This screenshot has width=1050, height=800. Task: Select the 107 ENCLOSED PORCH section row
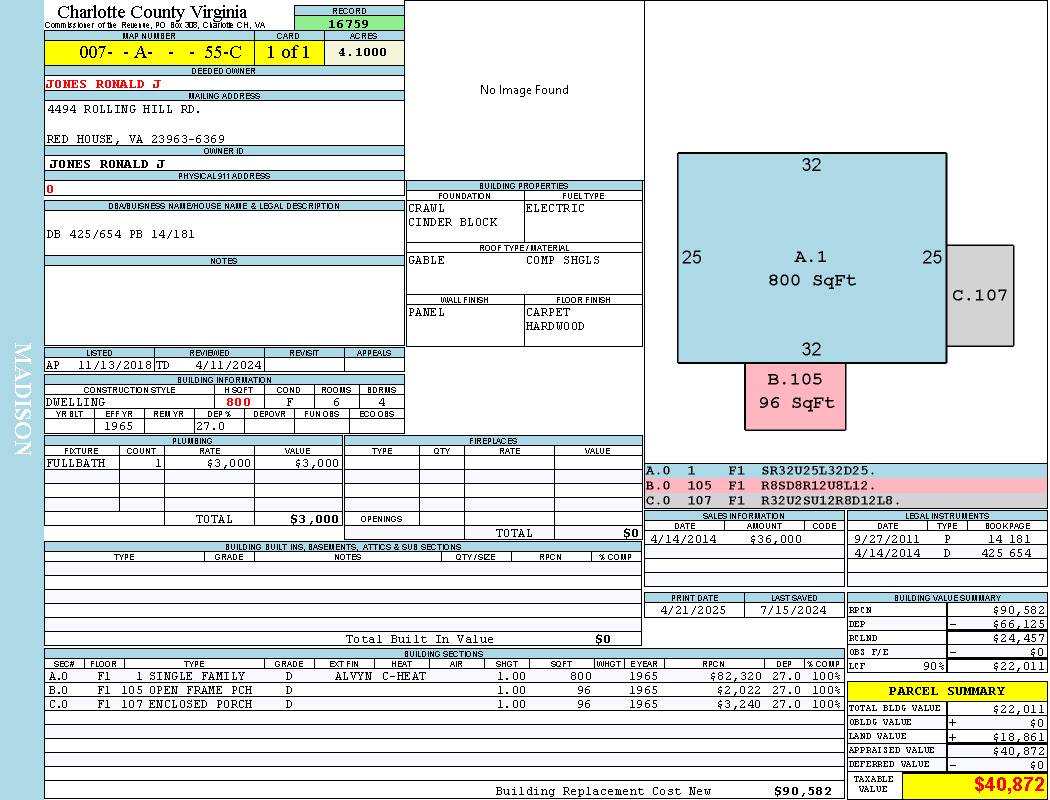pos(442,704)
